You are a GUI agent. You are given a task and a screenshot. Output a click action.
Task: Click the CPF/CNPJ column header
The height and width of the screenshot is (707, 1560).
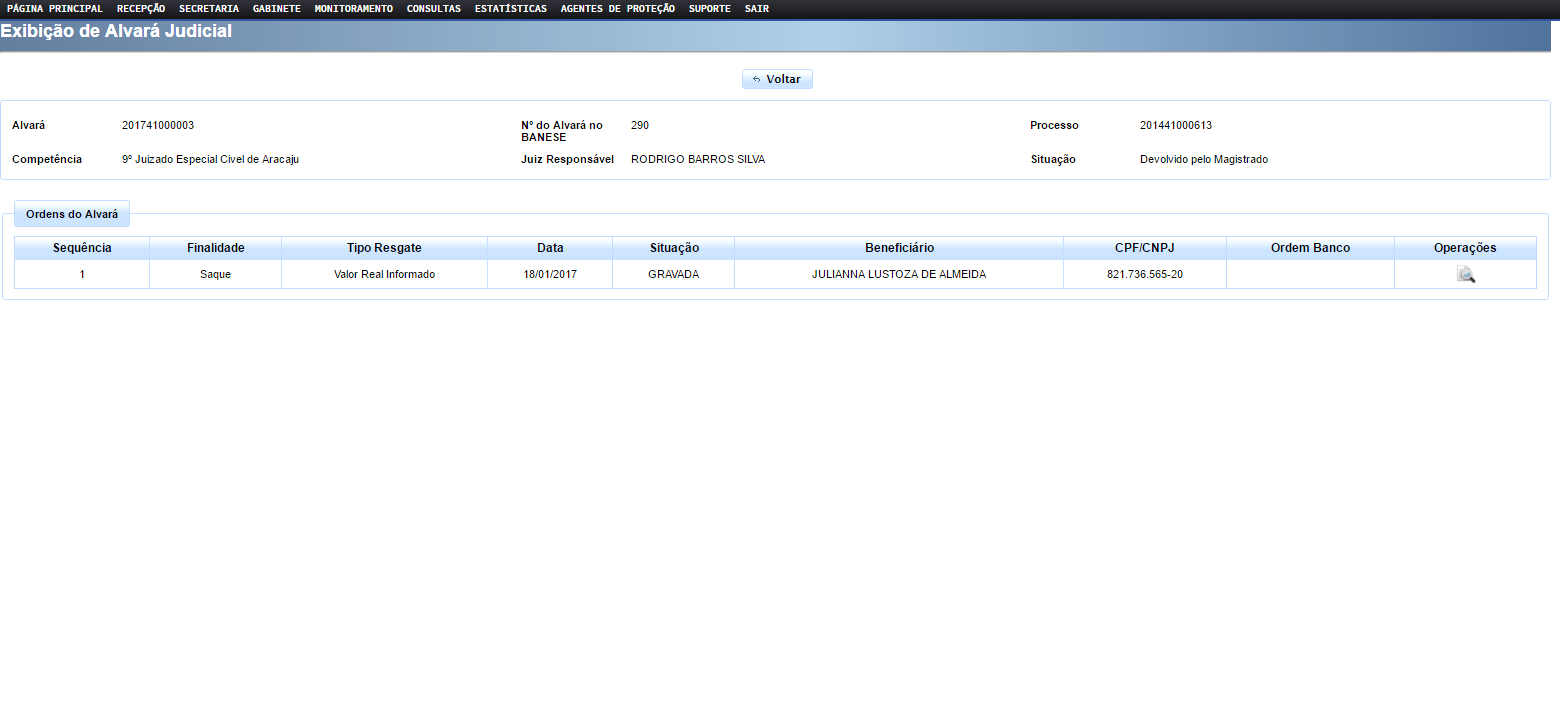1145,248
